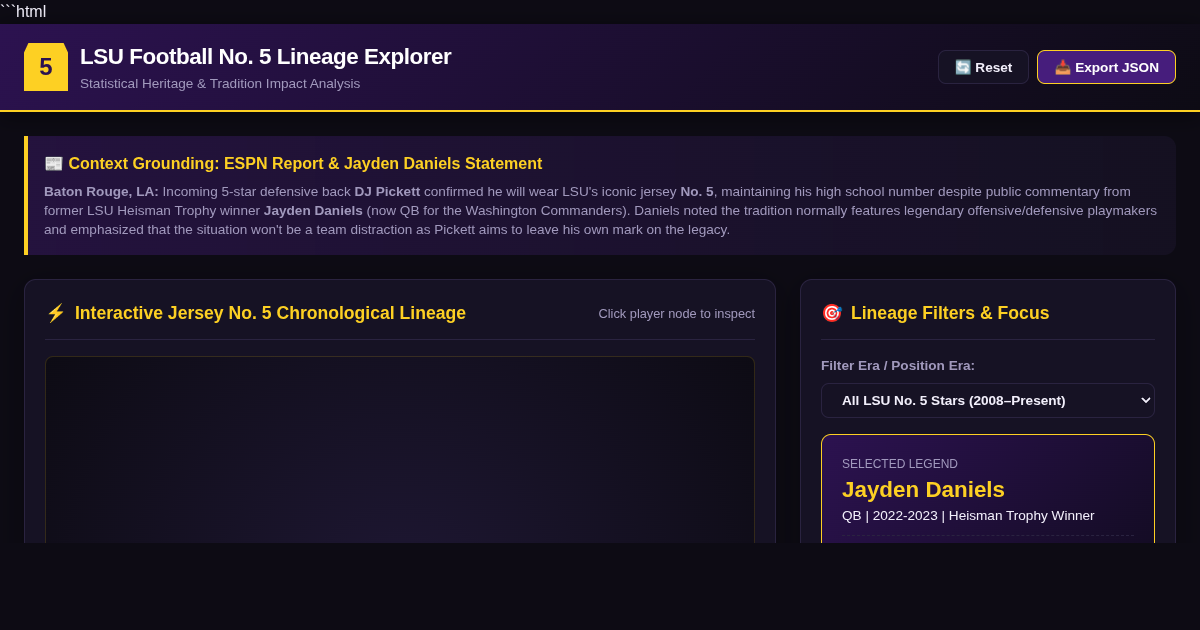Open the Filter Era dropdown
This screenshot has width=1200, height=630.
coord(988,400)
